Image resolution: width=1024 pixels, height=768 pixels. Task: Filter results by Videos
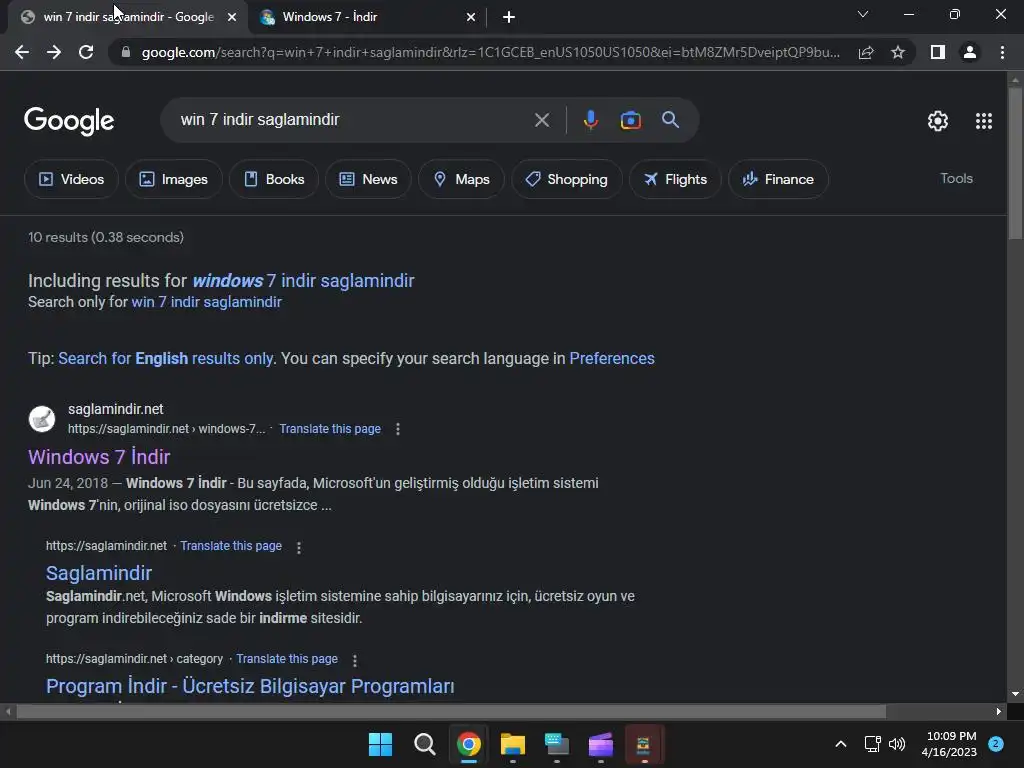click(x=71, y=179)
